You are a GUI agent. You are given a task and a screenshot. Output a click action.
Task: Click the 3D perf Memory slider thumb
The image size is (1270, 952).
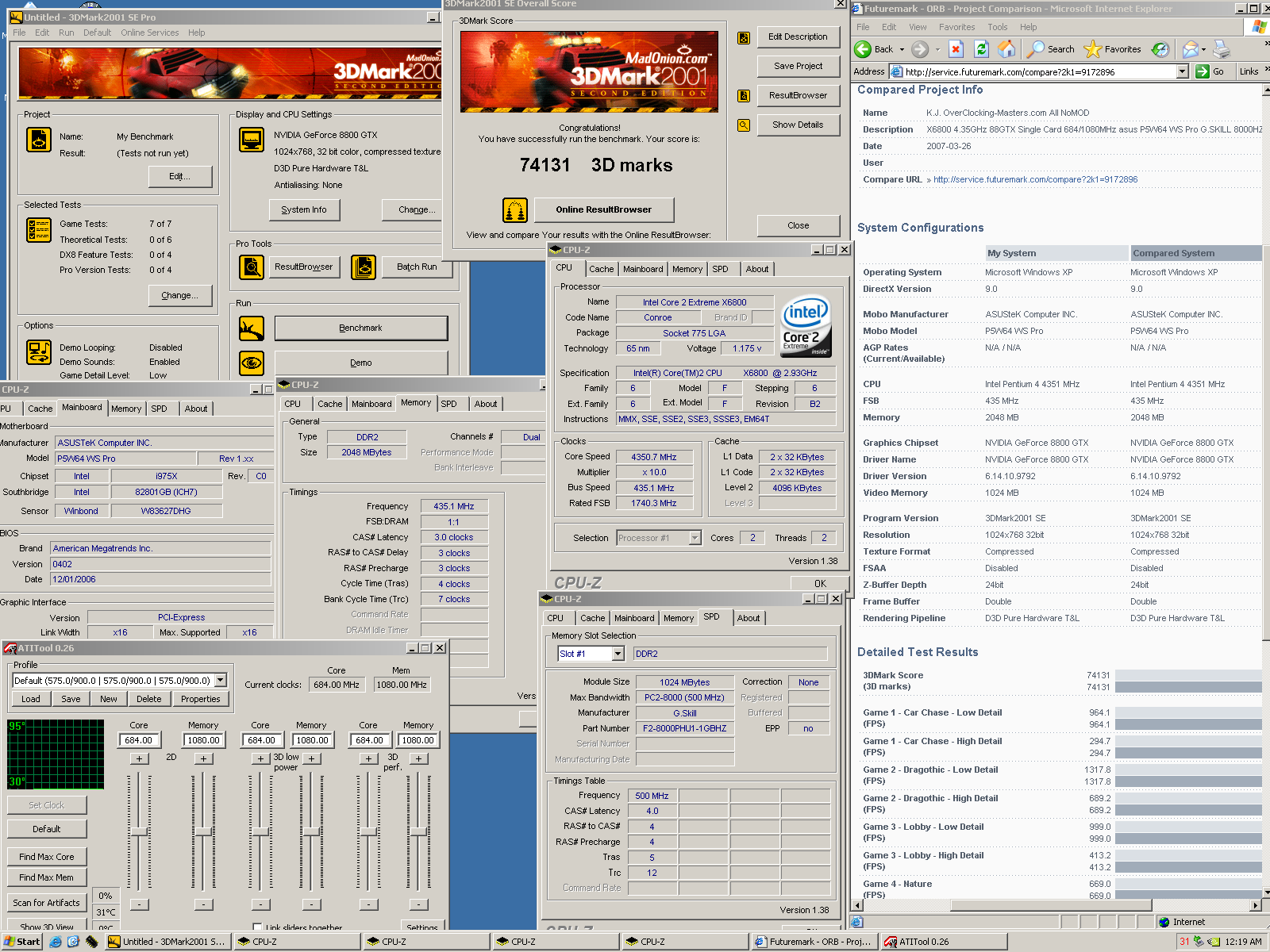(x=419, y=831)
